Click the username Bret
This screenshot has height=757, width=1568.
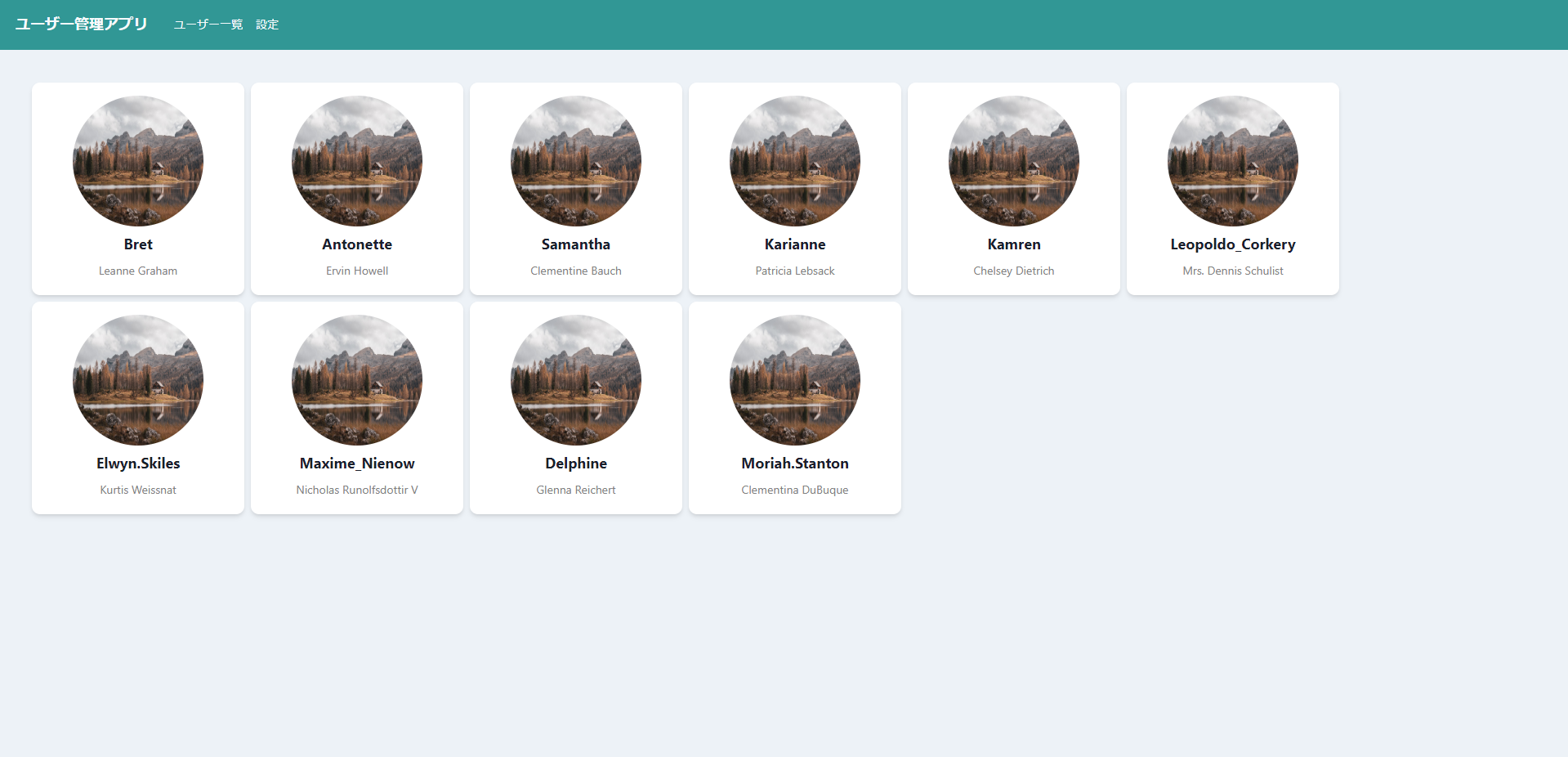tap(138, 244)
